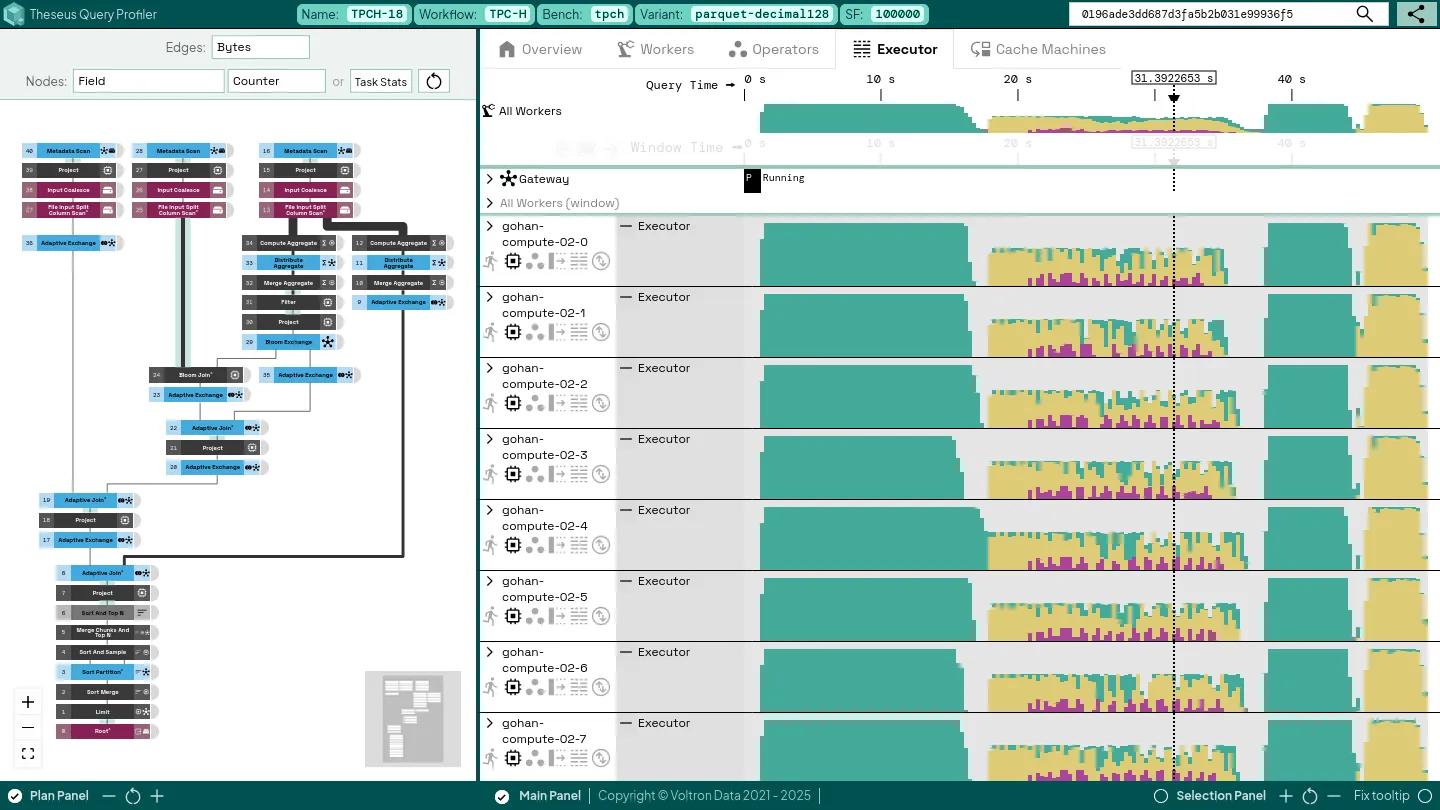Expand the gohan-compute-02-0 worker

tap(489, 225)
